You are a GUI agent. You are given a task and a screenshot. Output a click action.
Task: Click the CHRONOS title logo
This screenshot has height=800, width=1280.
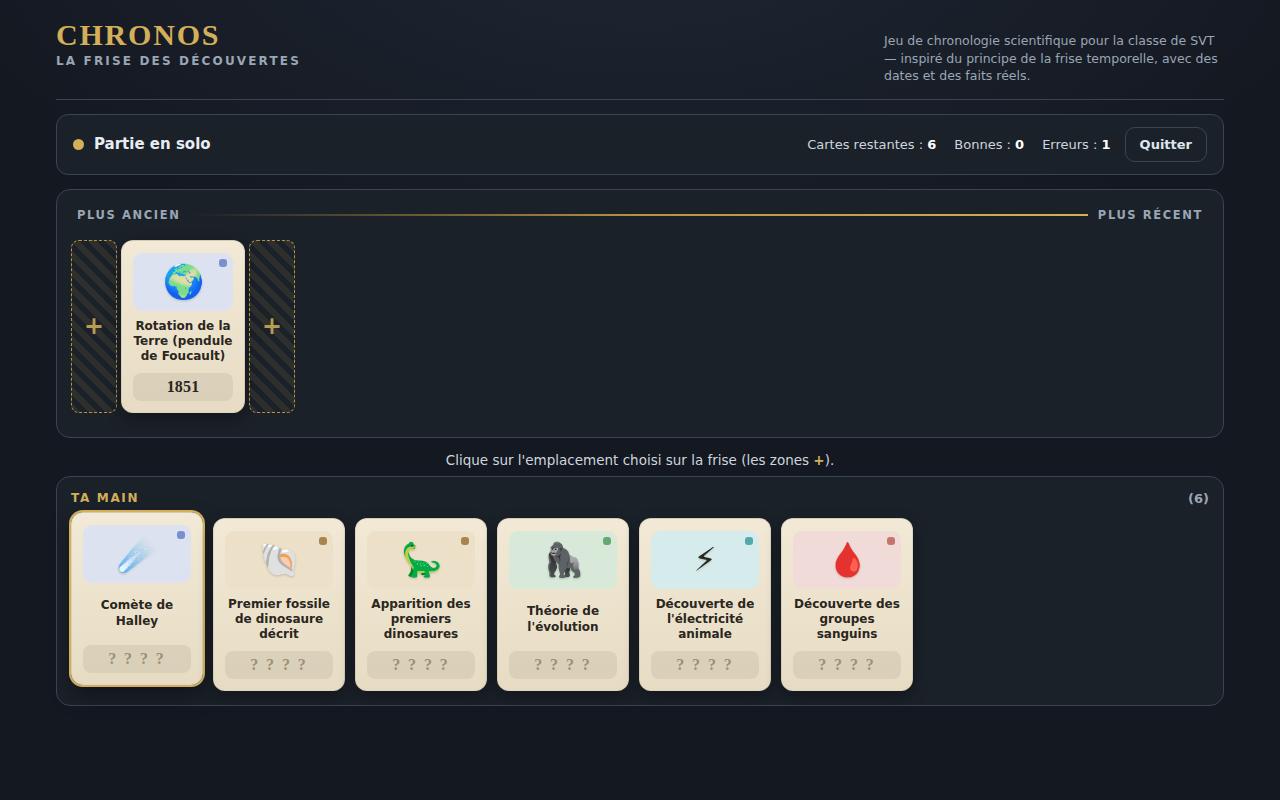[138, 35]
